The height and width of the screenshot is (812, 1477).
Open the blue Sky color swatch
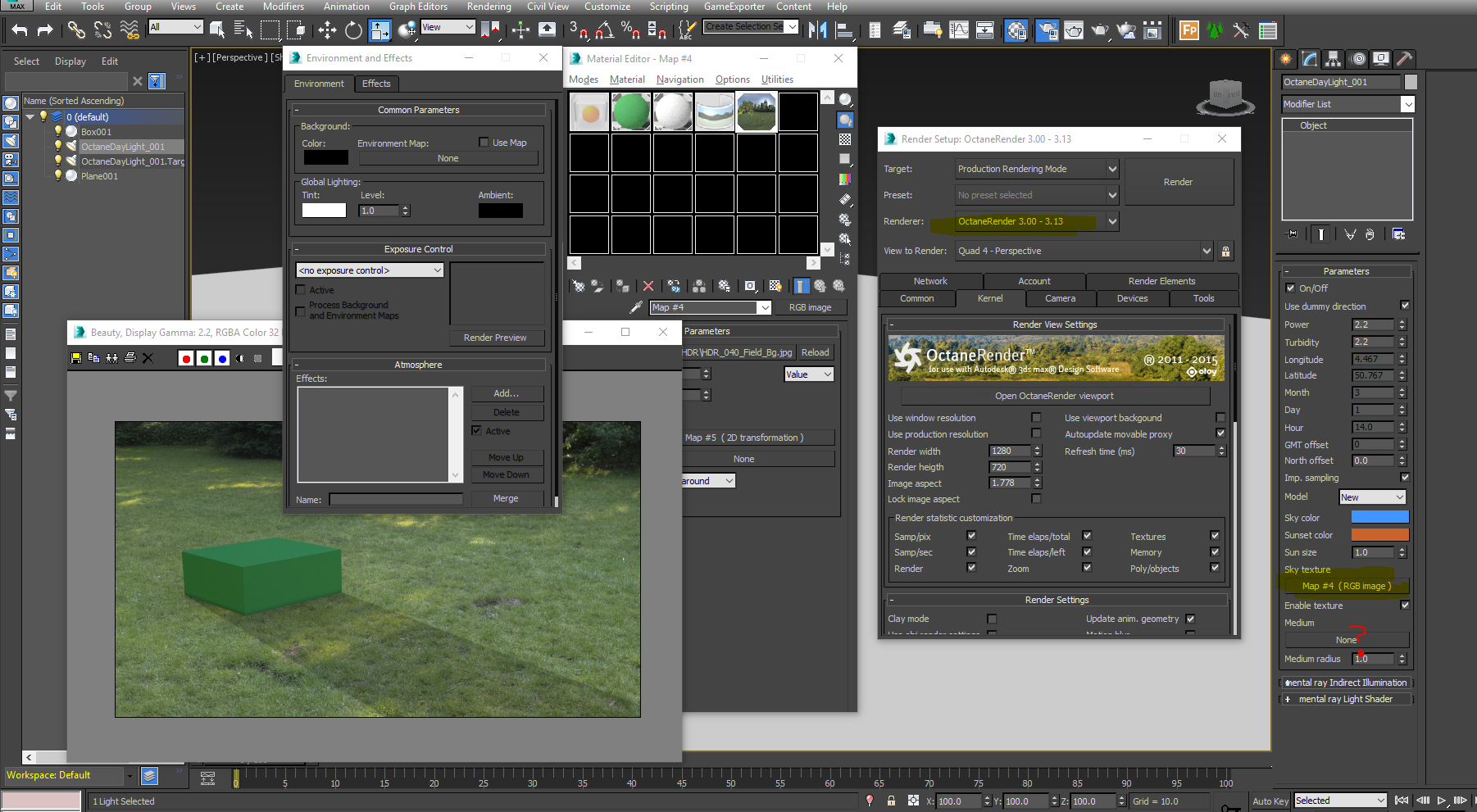(1379, 517)
